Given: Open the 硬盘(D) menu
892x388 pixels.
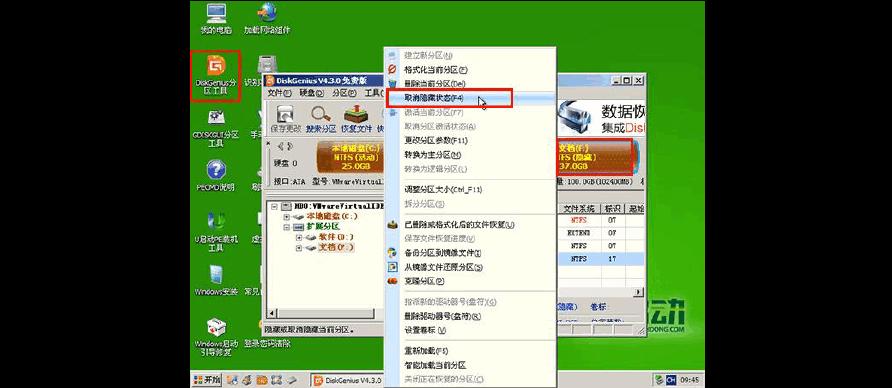Looking at the screenshot, I should [312, 93].
